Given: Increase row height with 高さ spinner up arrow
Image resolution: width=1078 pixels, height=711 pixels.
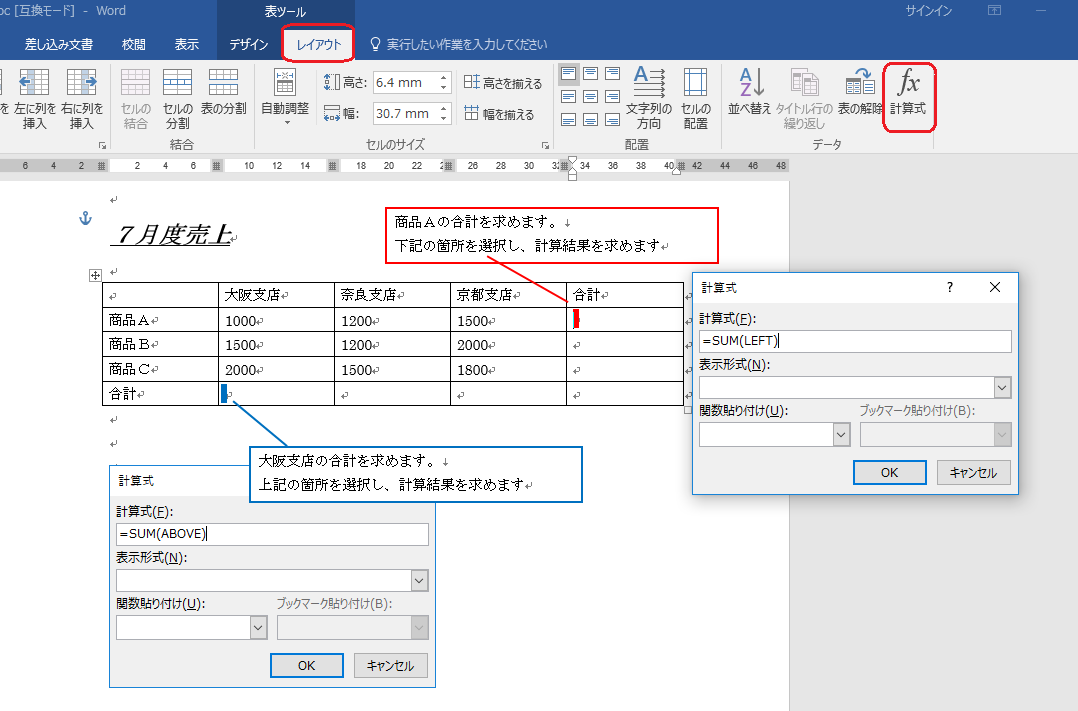Looking at the screenshot, I should coord(444,77).
